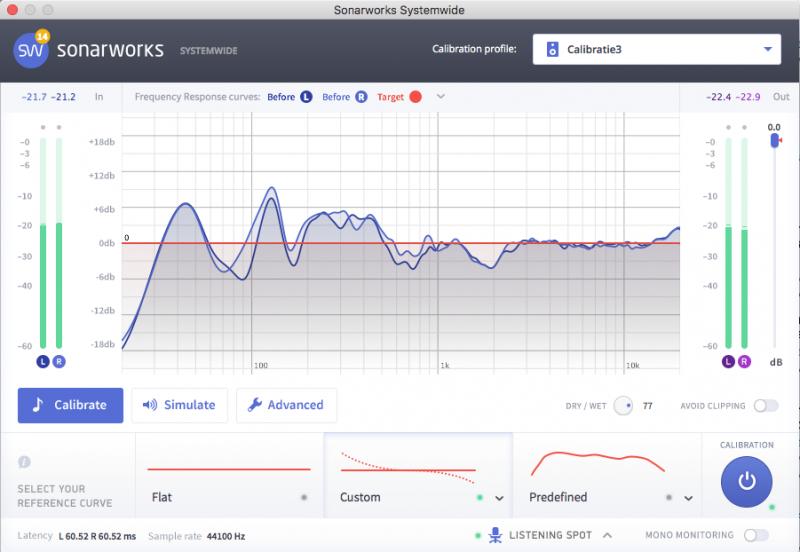This screenshot has width=800, height=552.
Task: Click the output right clip indicator dot
Action: pos(744,127)
